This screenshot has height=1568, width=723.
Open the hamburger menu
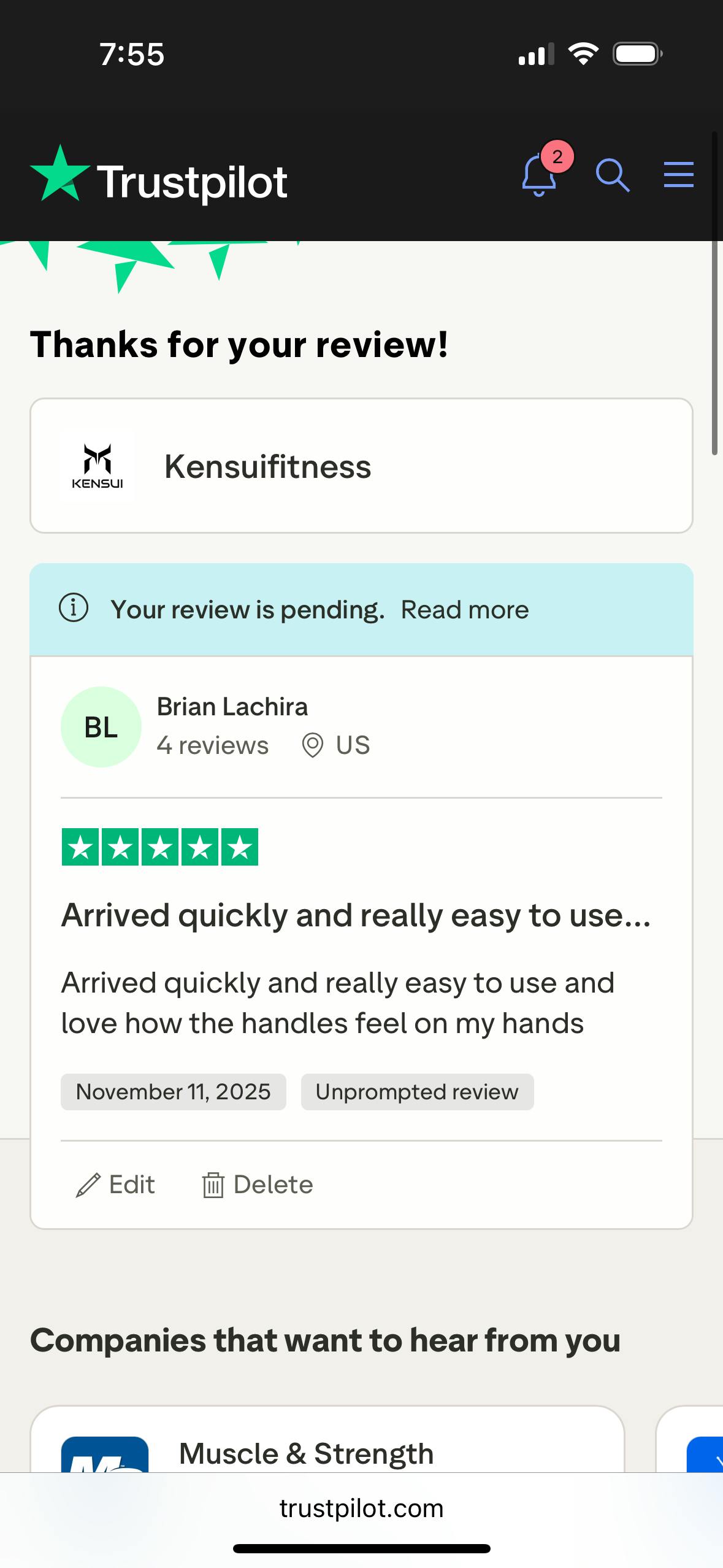678,175
